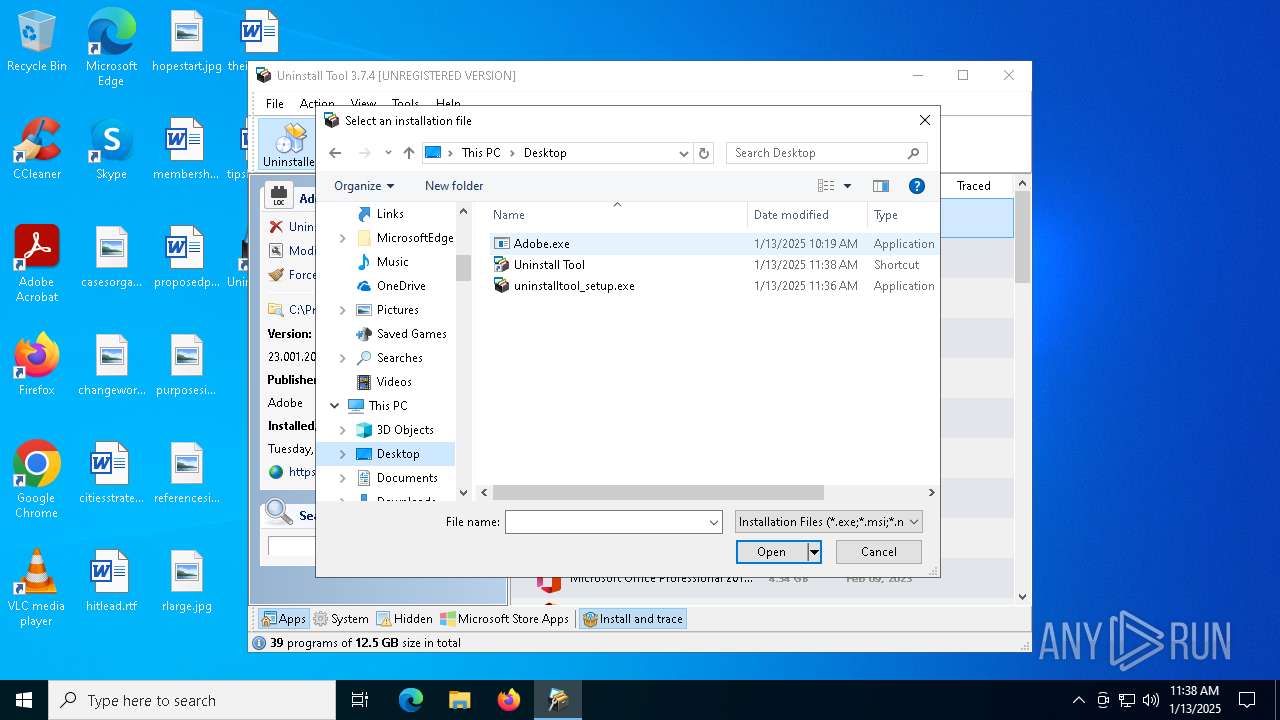
Task: Expand the 3D Objects tree node
Action: click(343, 430)
